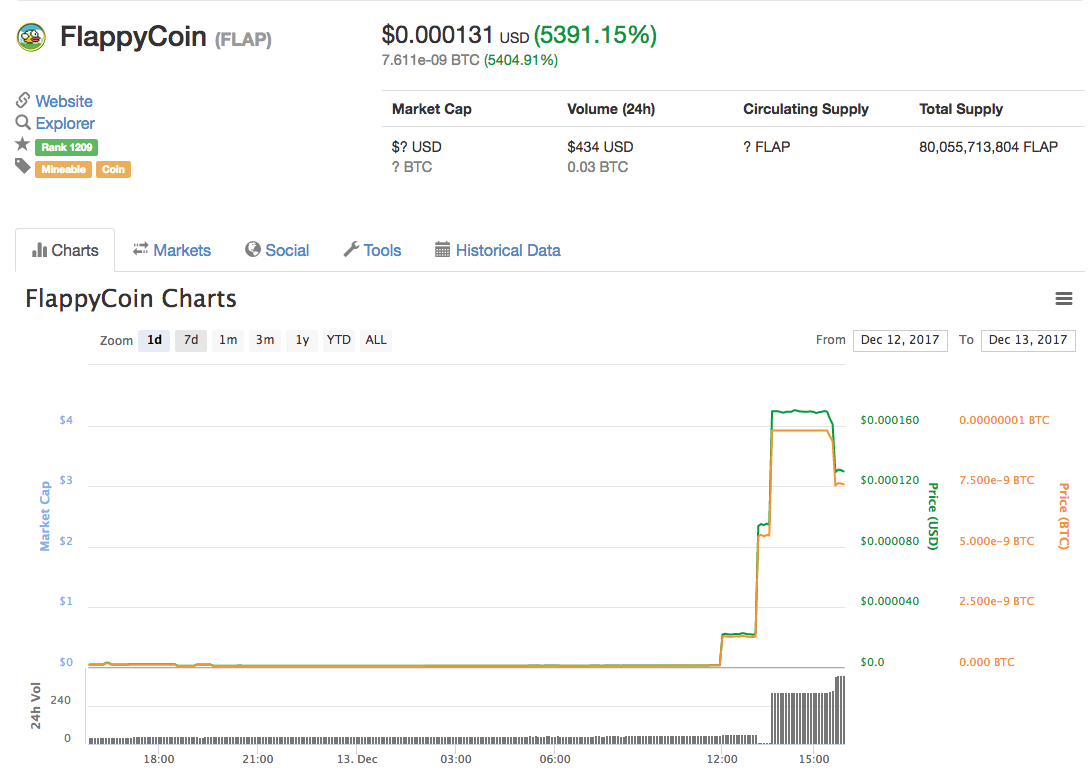
Task: Switch to the Charts tab
Action: coord(65,250)
